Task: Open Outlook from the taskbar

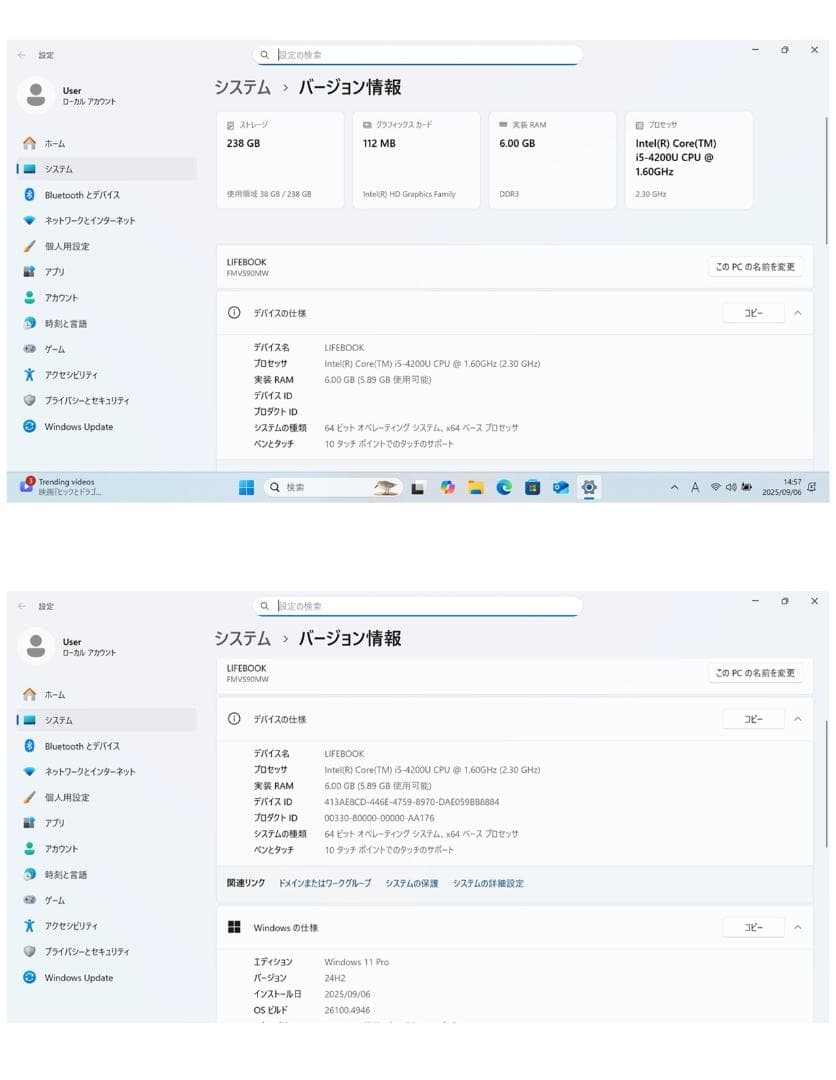Action: coord(561,487)
